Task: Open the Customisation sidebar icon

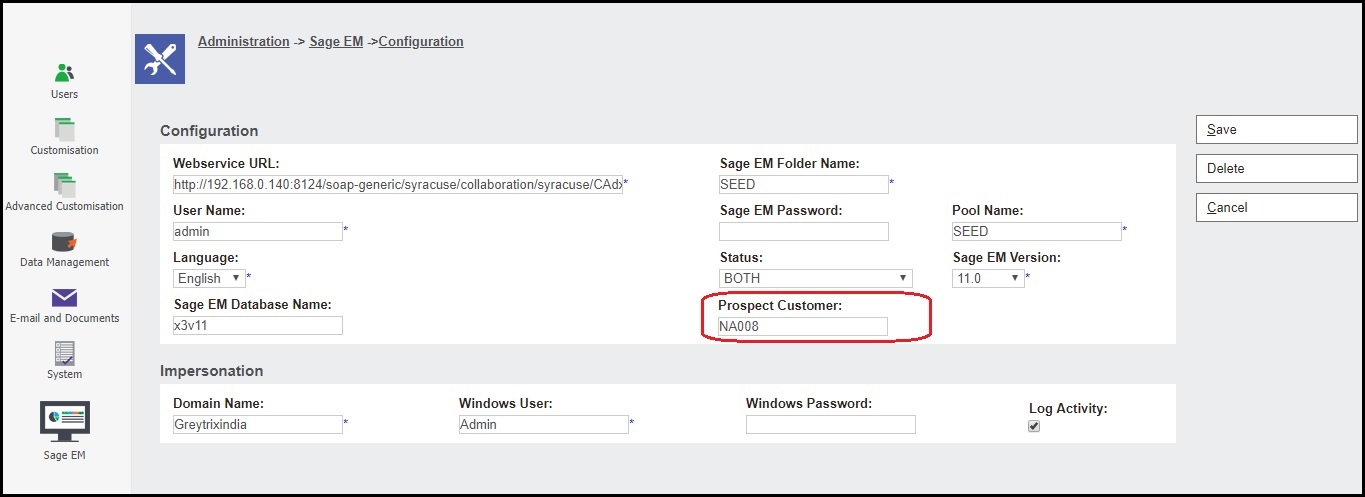Action: click(64, 128)
